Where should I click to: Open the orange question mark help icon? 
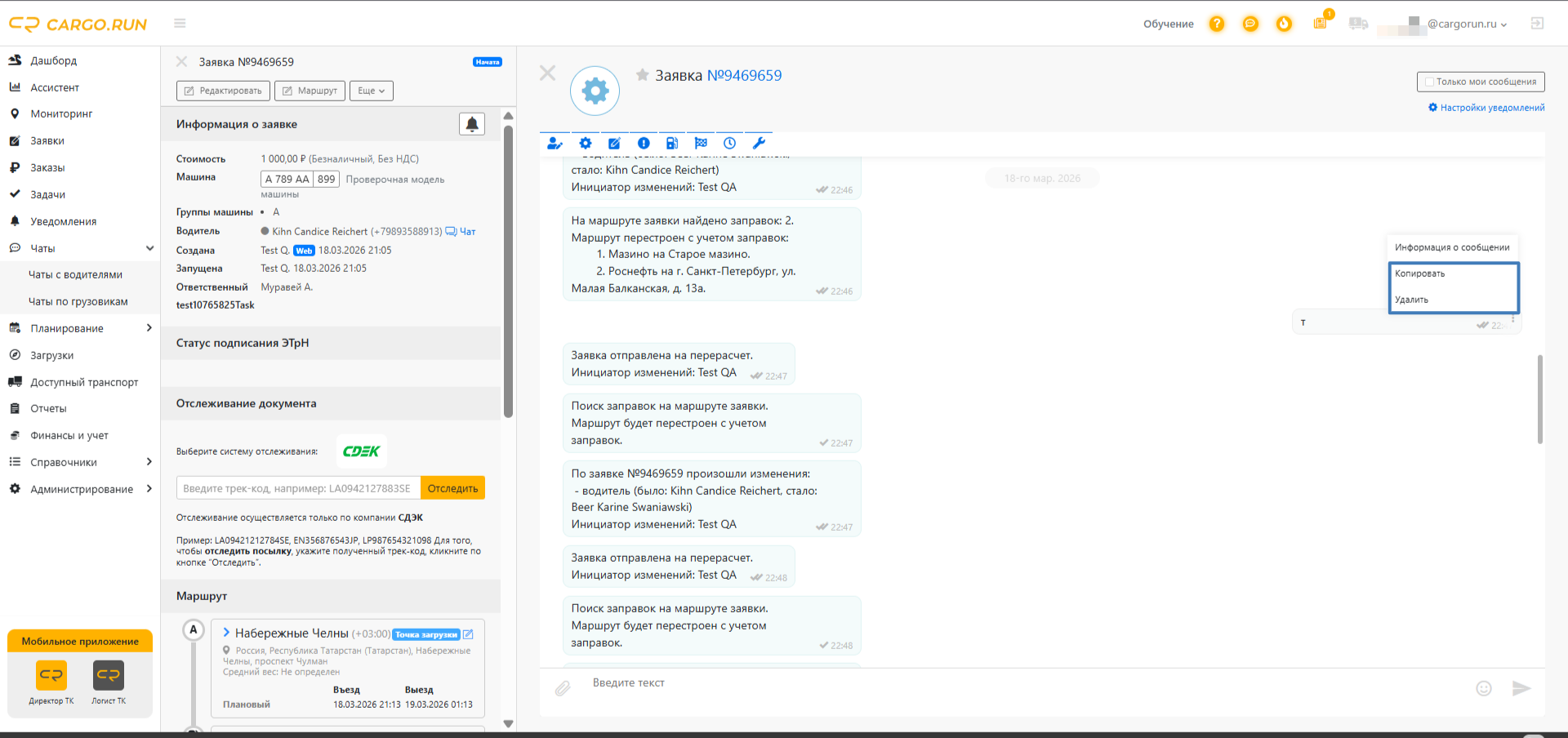point(1217,24)
